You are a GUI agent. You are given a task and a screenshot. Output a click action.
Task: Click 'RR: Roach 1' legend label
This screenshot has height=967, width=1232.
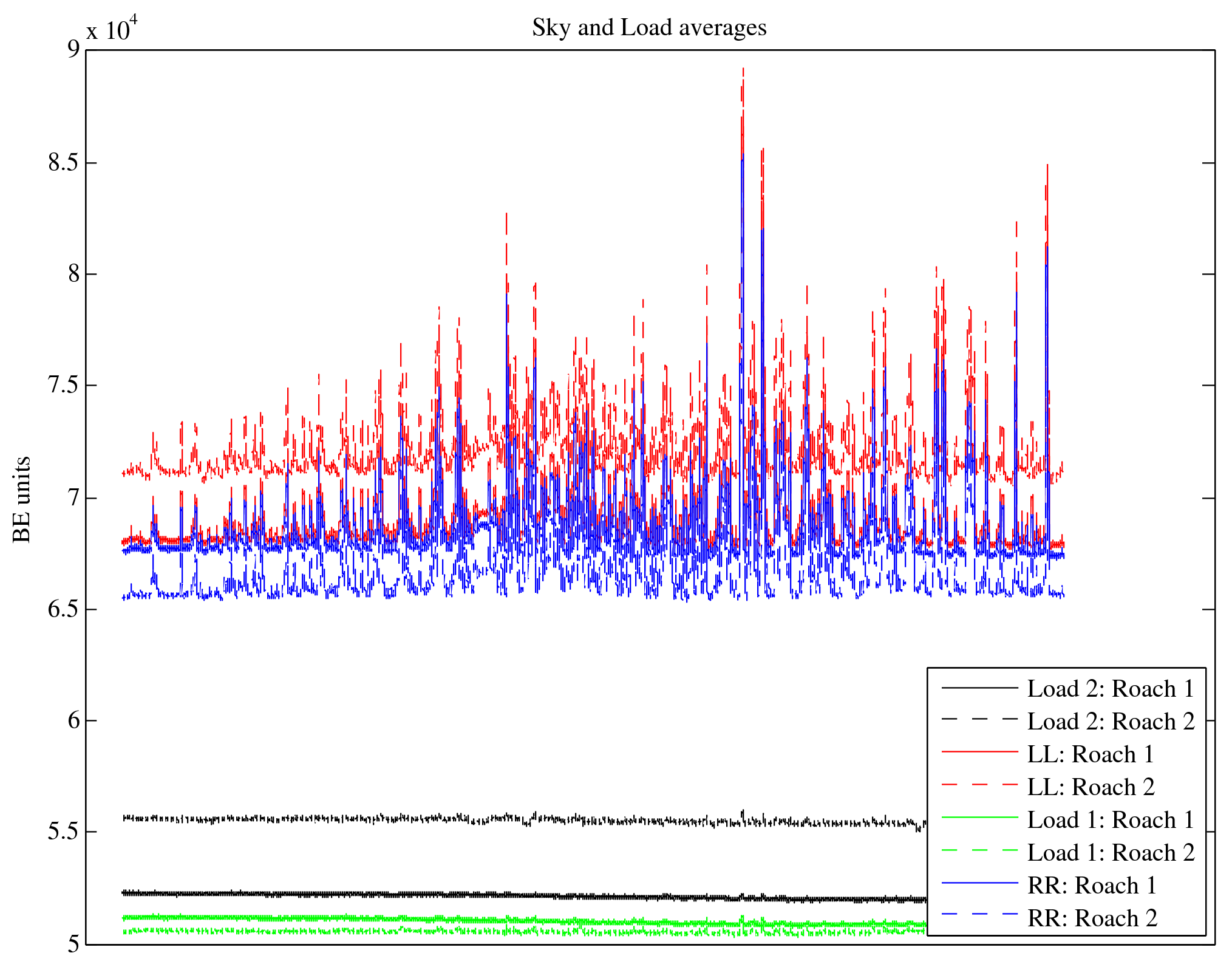pos(1091,886)
